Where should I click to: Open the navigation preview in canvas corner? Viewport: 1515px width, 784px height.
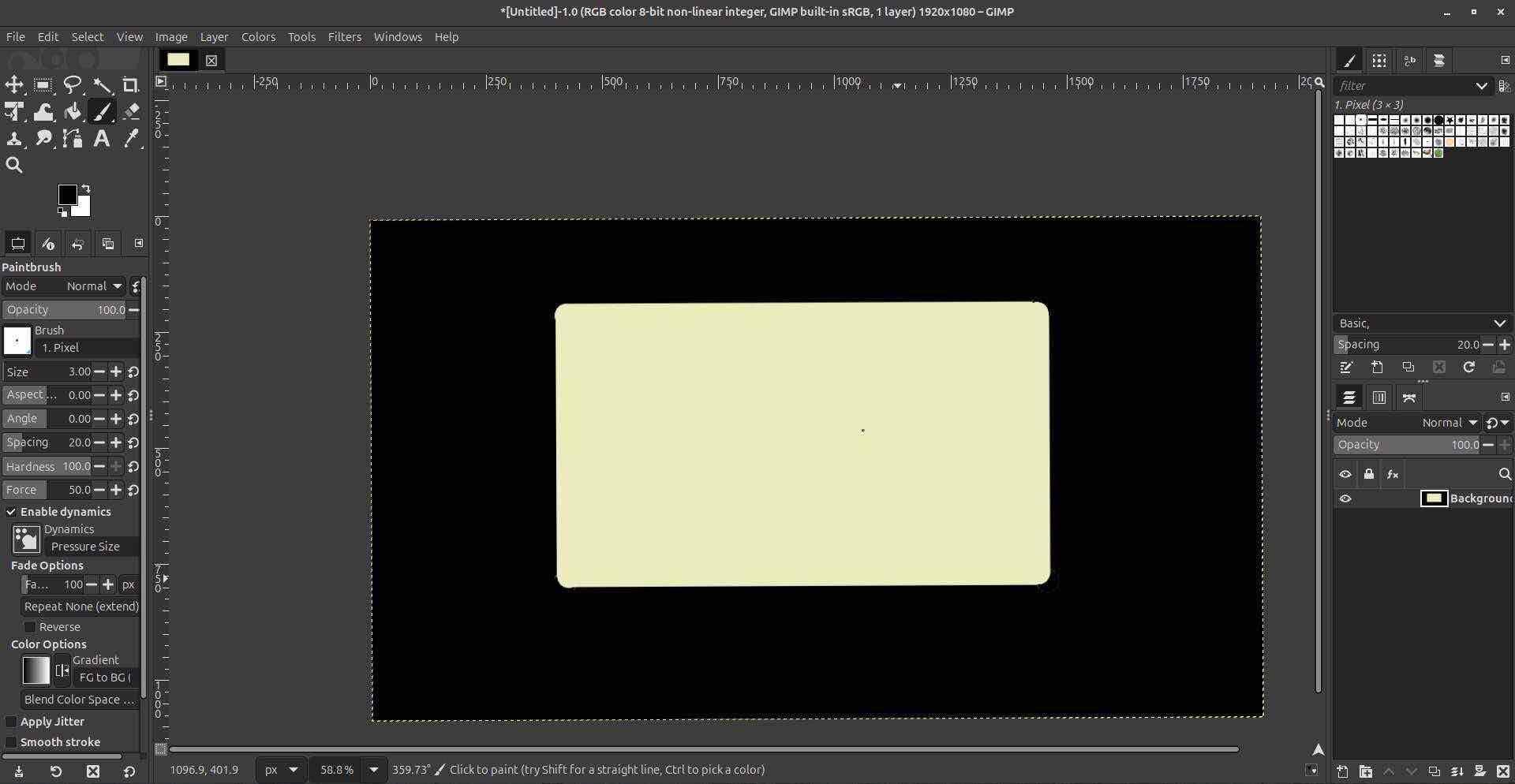pyautogui.click(x=1318, y=750)
